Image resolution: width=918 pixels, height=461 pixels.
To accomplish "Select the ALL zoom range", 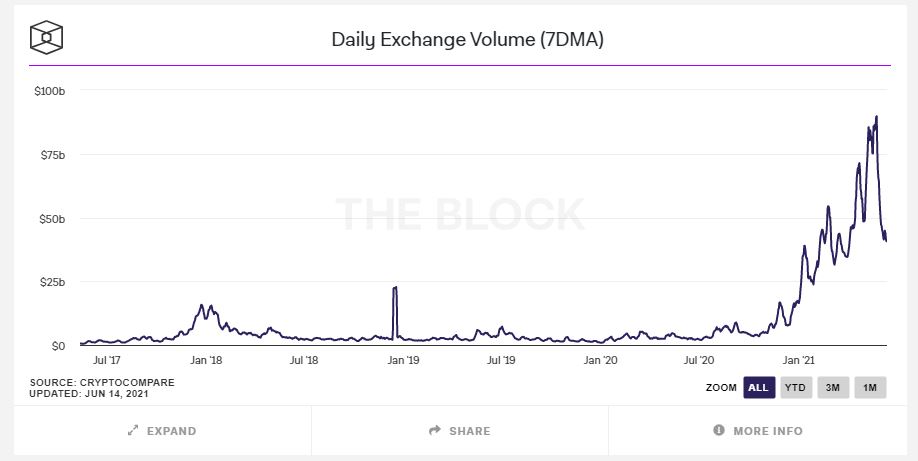I will click(x=759, y=388).
